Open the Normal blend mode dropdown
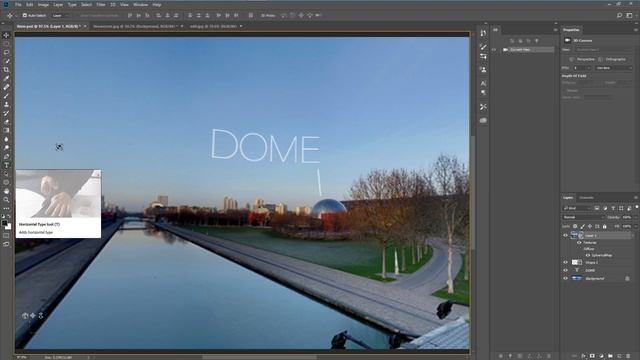Image resolution: width=640 pixels, height=360 pixels. coord(582,217)
